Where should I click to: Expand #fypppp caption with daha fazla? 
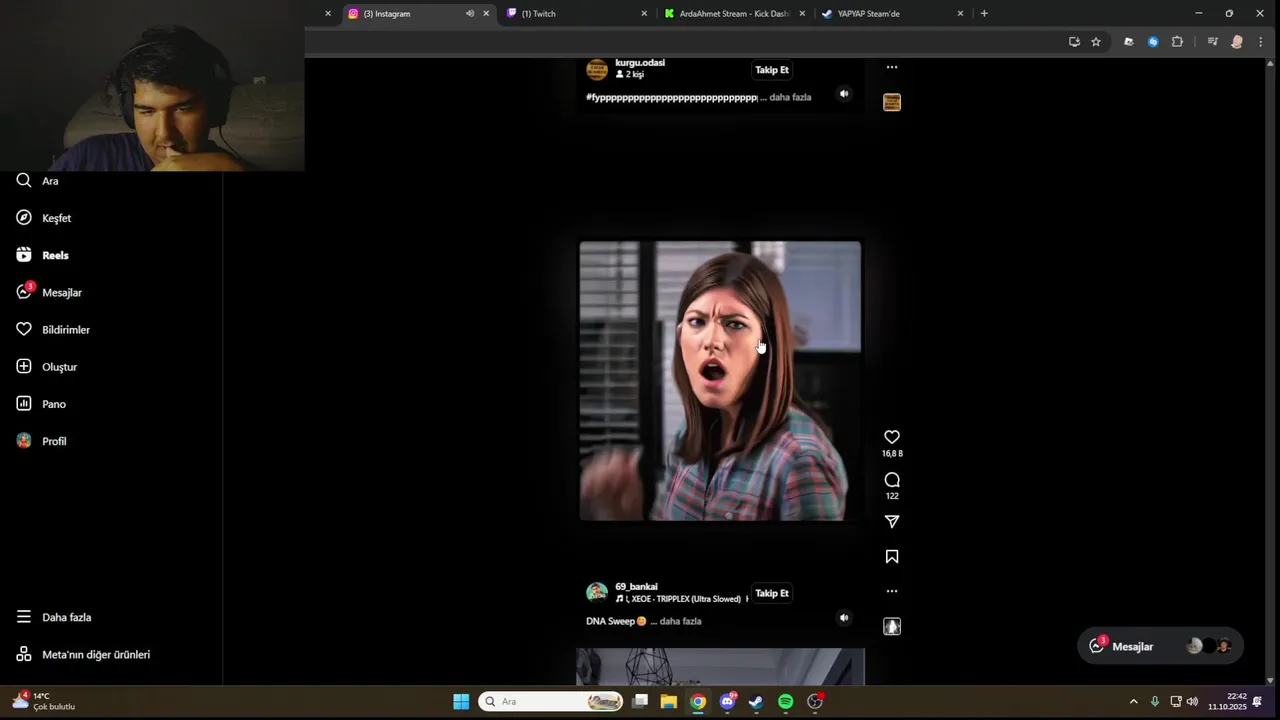(790, 97)
